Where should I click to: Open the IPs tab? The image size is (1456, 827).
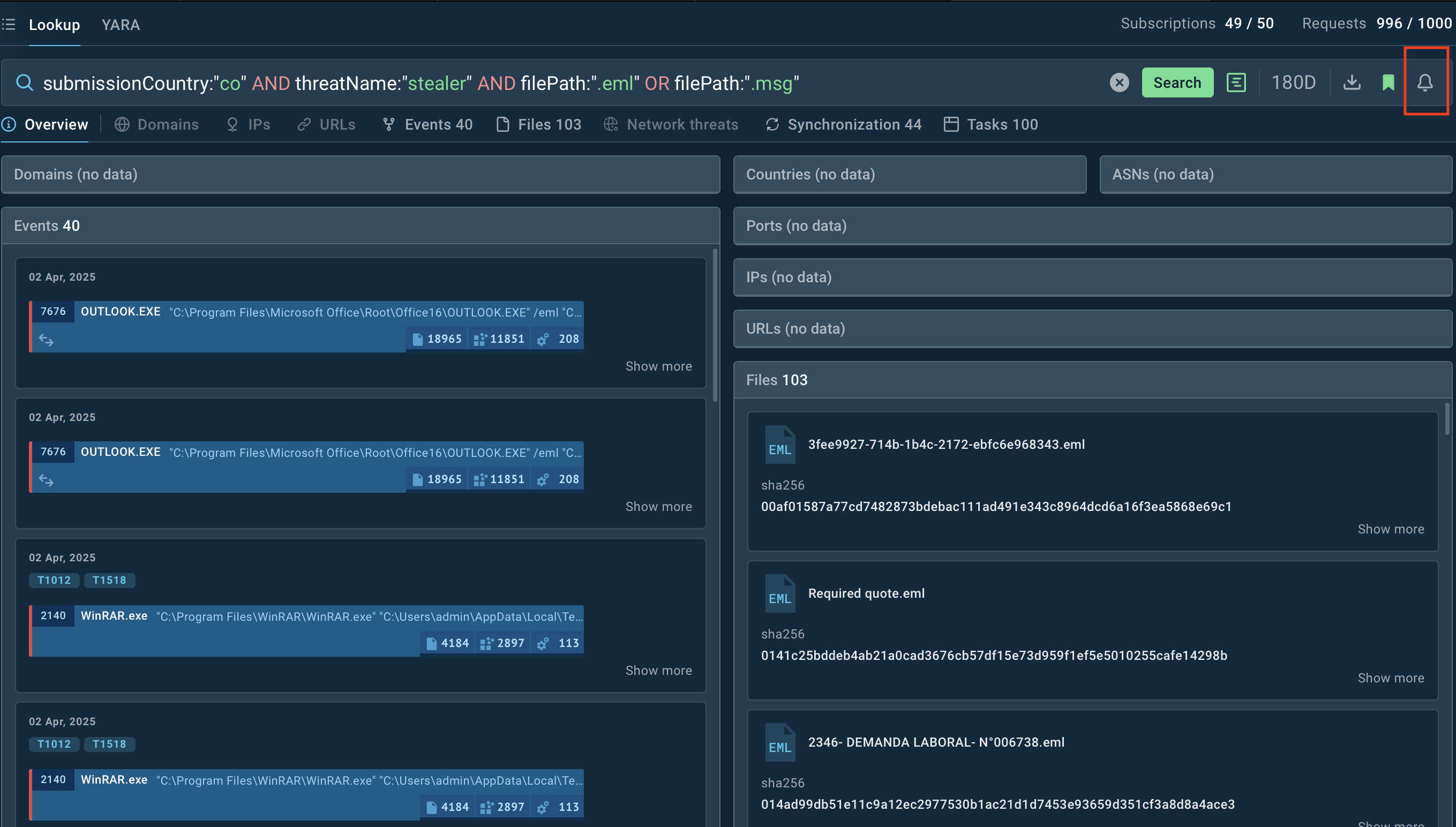coord(248,124)
